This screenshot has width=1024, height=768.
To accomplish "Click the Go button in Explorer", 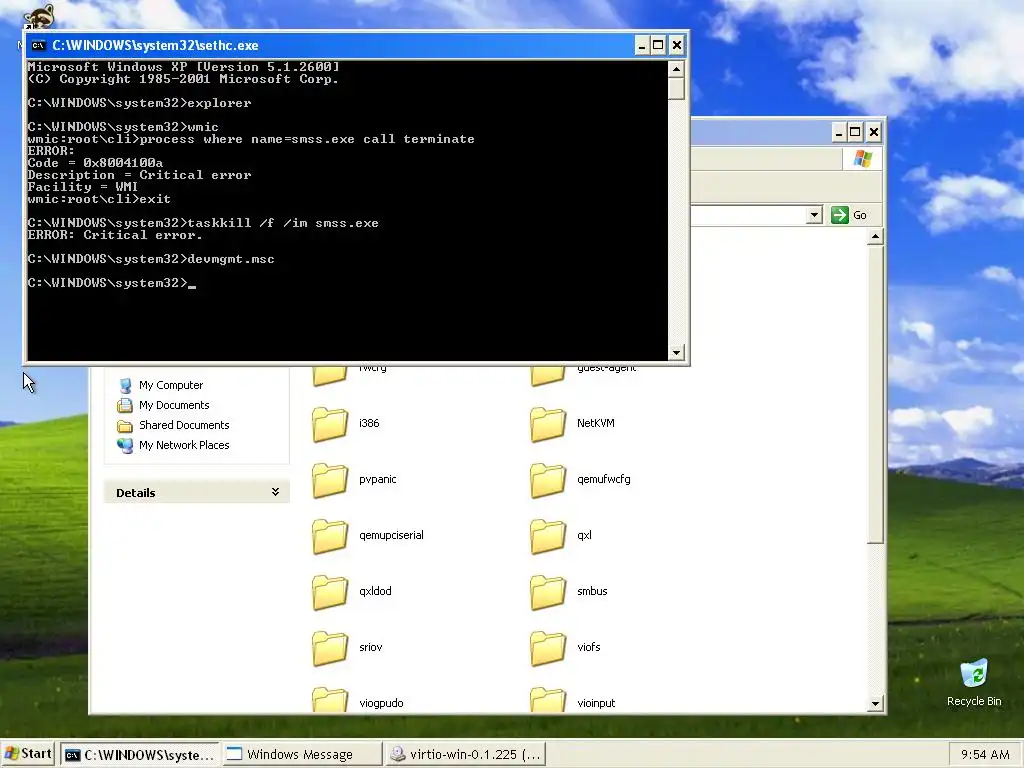I will click(850, 215).
